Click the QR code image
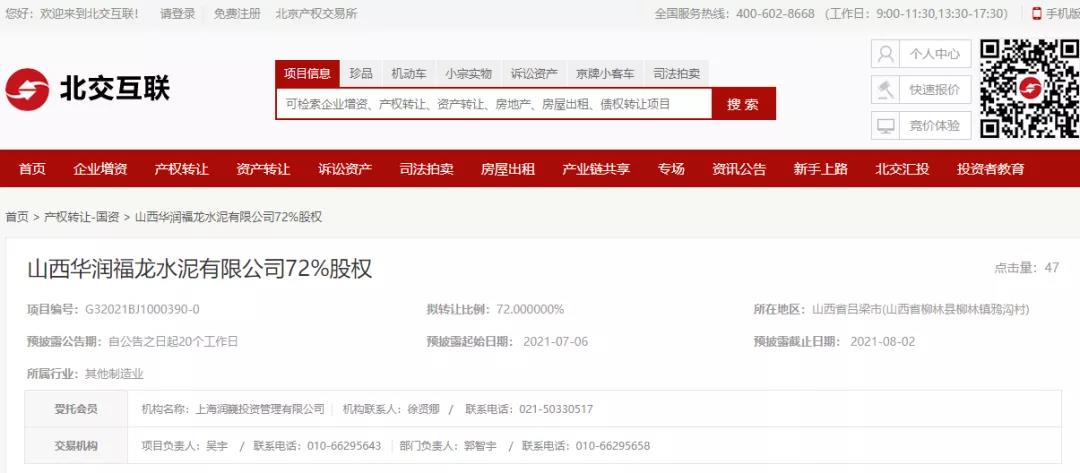 click(1029, 89)
